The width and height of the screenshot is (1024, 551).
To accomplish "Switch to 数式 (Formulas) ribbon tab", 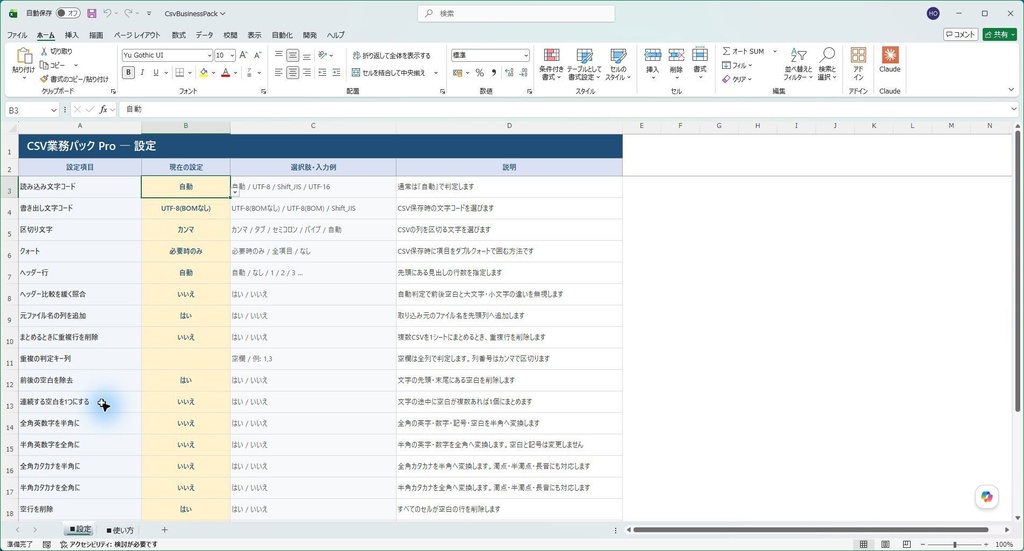I will pyautogui.click(x=178, y=35).
